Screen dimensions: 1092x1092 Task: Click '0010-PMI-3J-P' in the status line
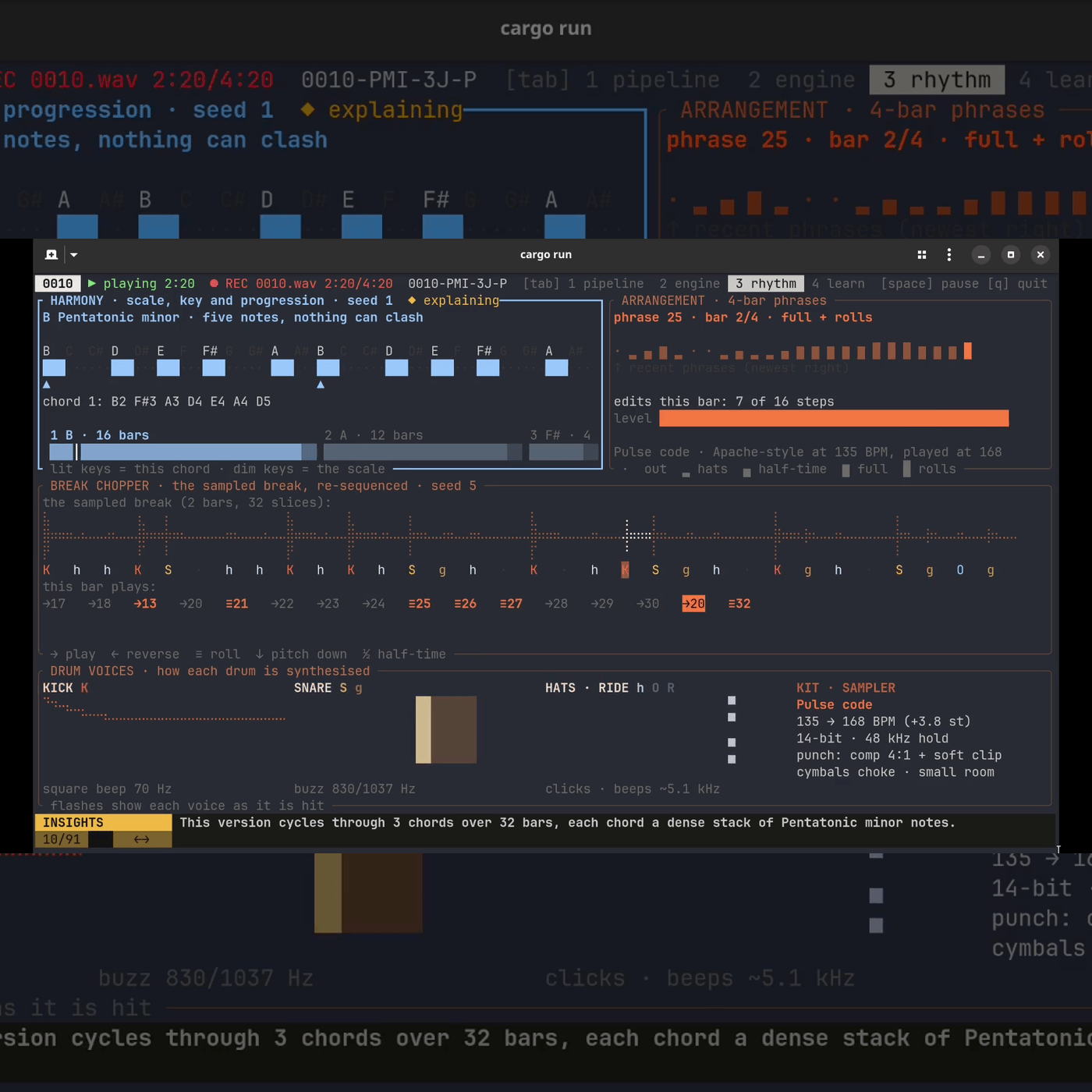click(x=458, y=284)
